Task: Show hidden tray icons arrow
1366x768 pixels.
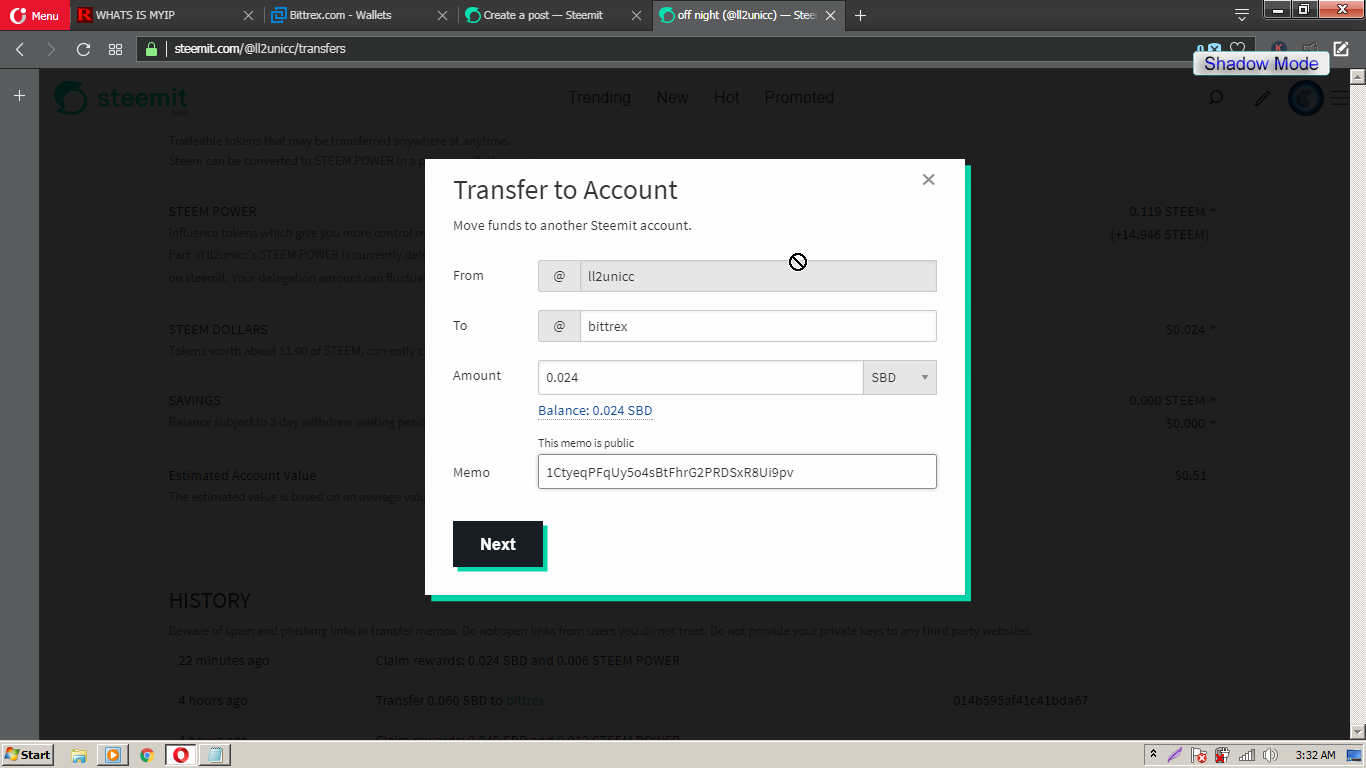Action: tap(1153, 755)
